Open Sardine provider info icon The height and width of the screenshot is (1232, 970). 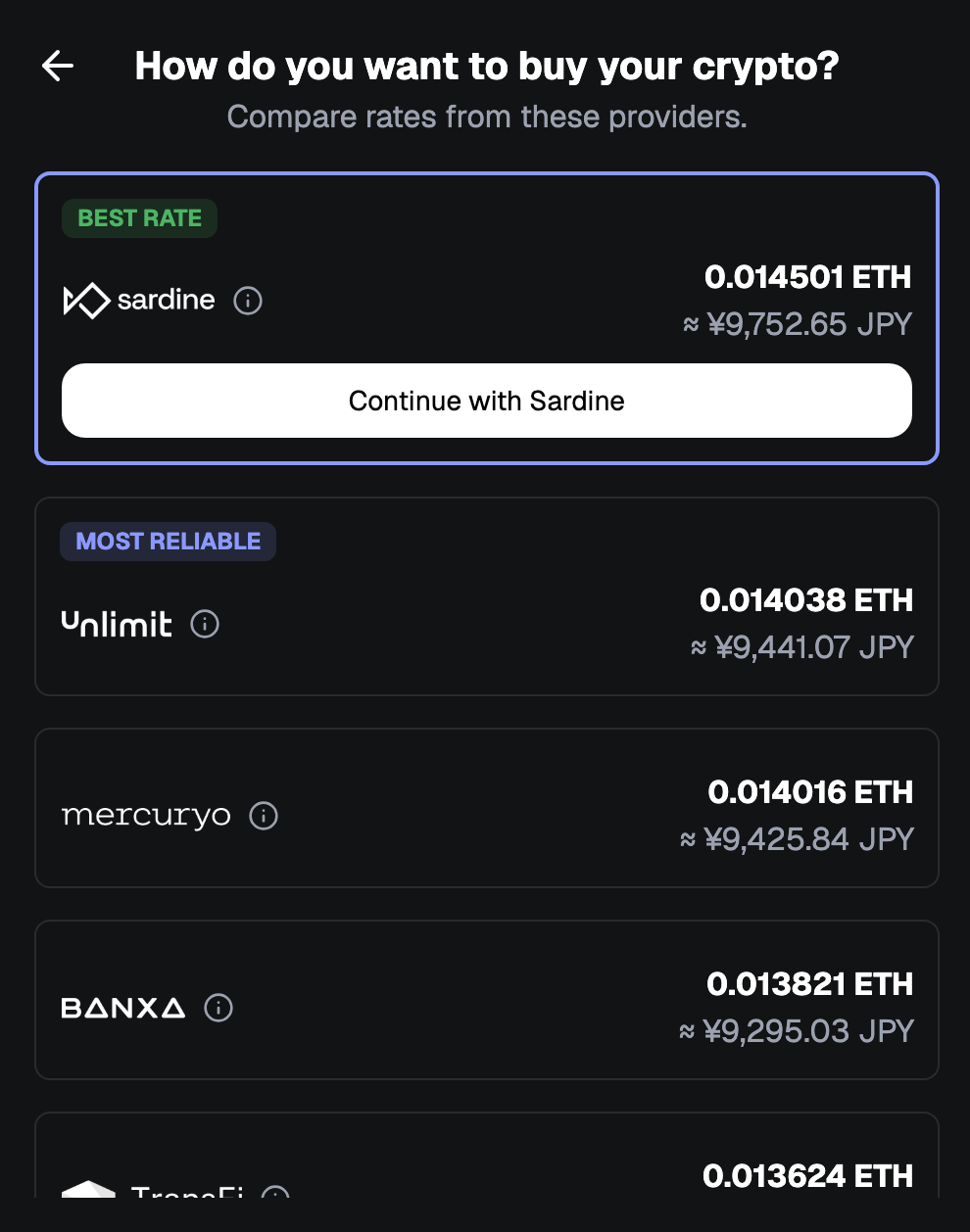coord(248,301)
